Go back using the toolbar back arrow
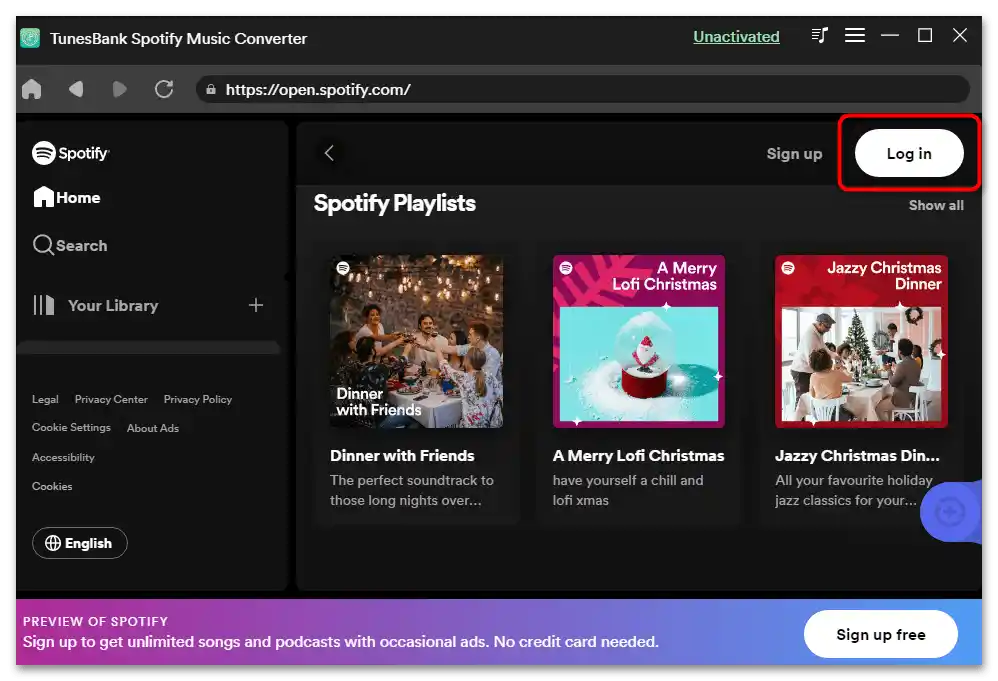998x681 pixels. coord(76,90)
